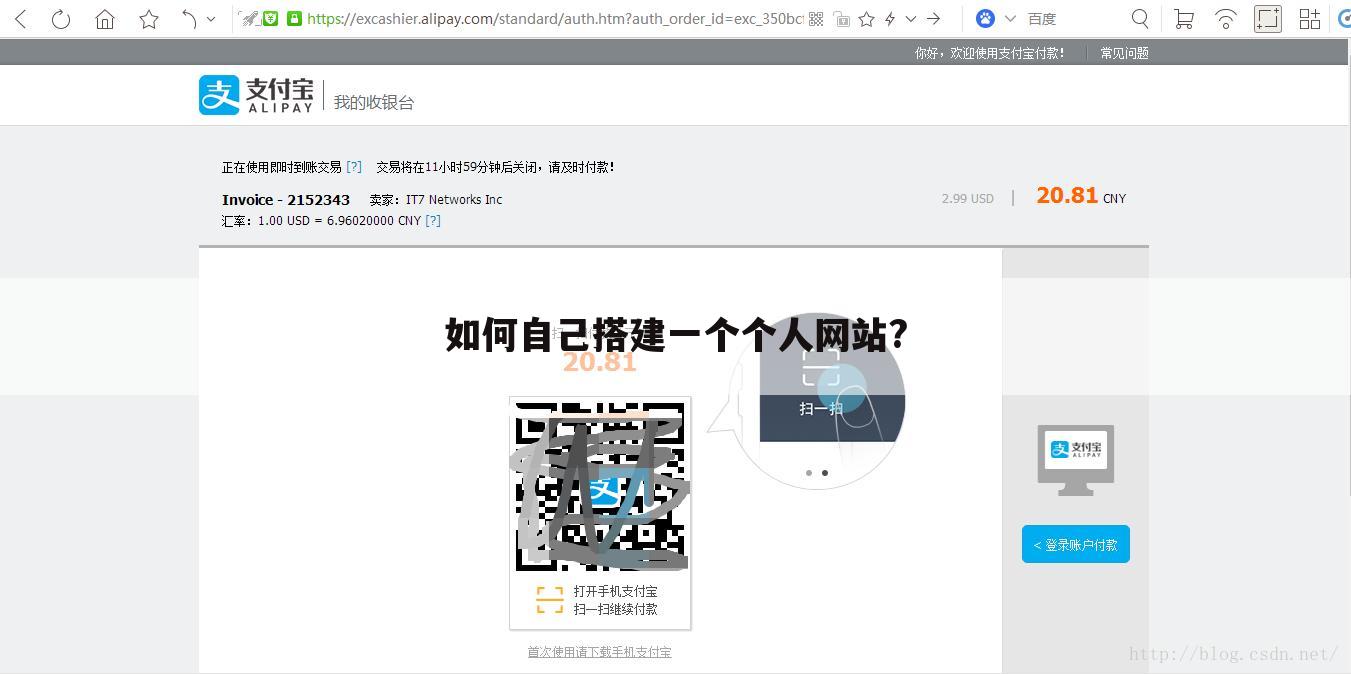Open the browser home page icon
Image resolution: width=1351 pixels, height=674 pixels.
pos(105,18)
